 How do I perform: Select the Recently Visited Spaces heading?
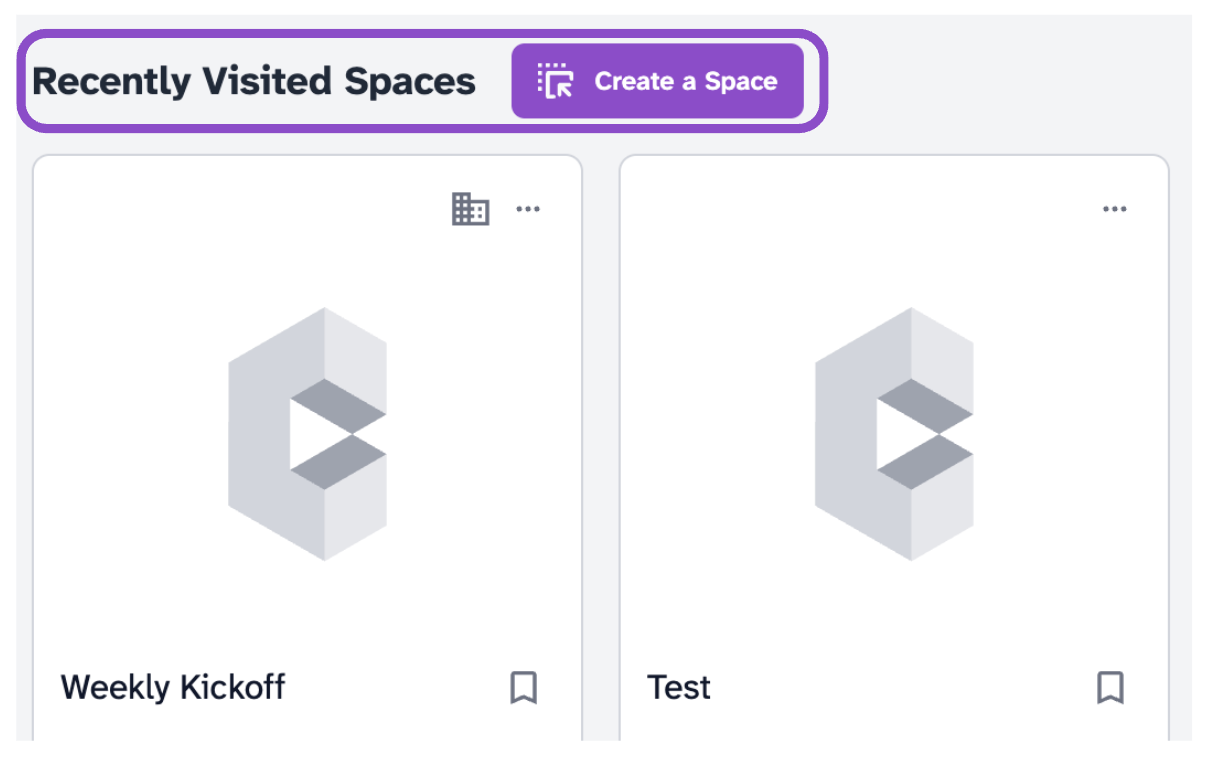254,81
